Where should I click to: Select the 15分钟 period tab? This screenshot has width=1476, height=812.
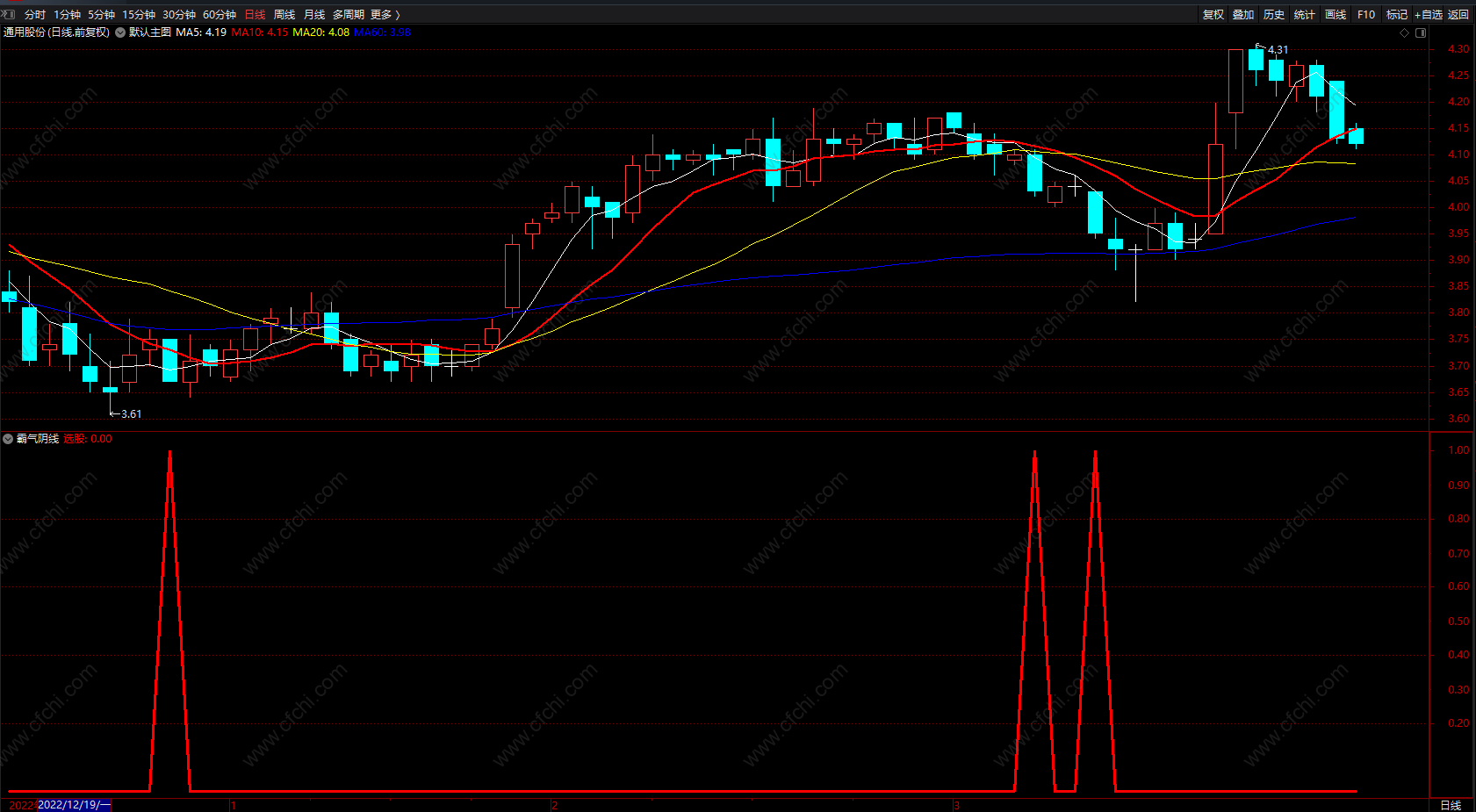tap(139, 14)
